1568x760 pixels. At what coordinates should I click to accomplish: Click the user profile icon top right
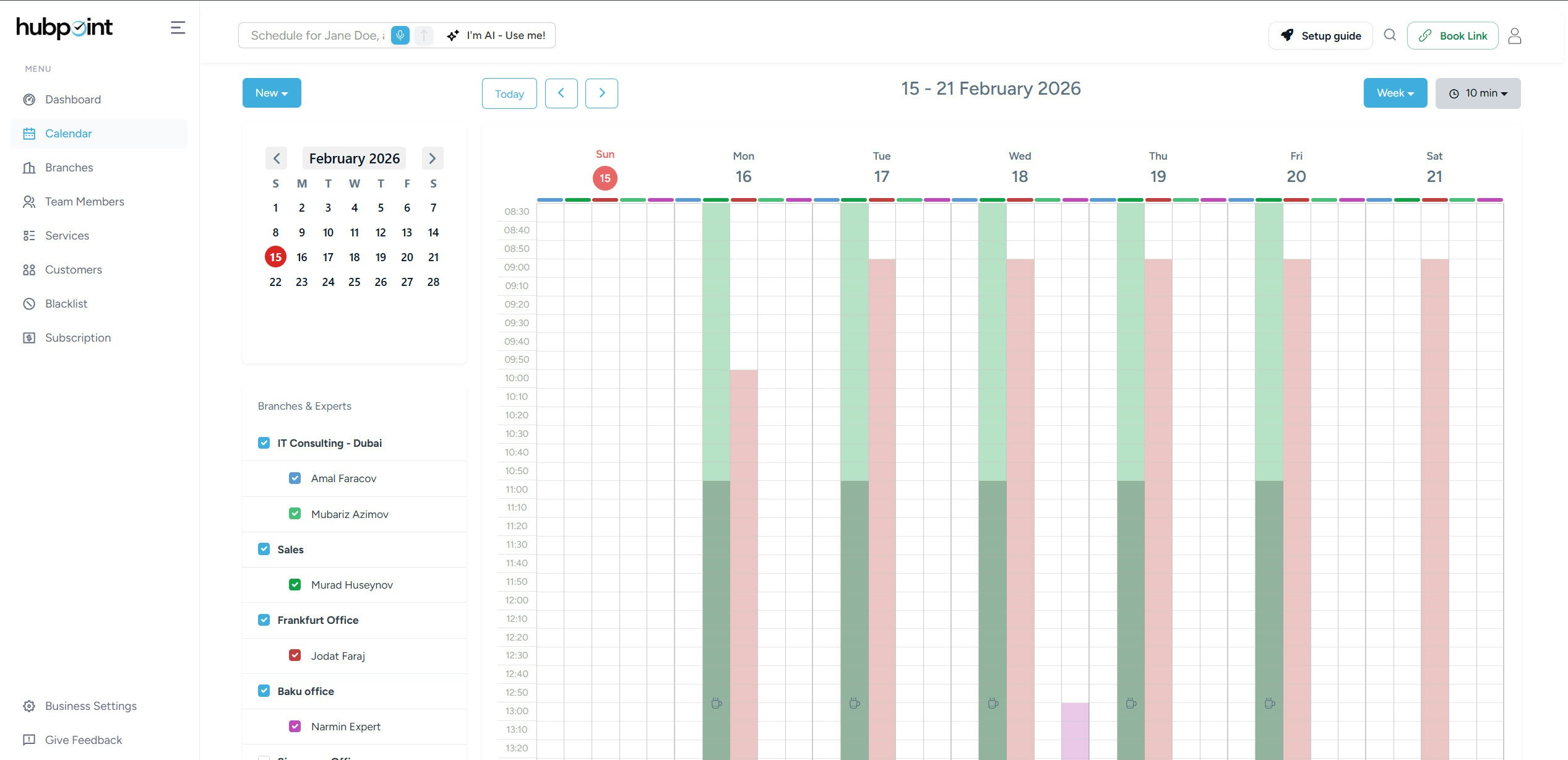1515,35
